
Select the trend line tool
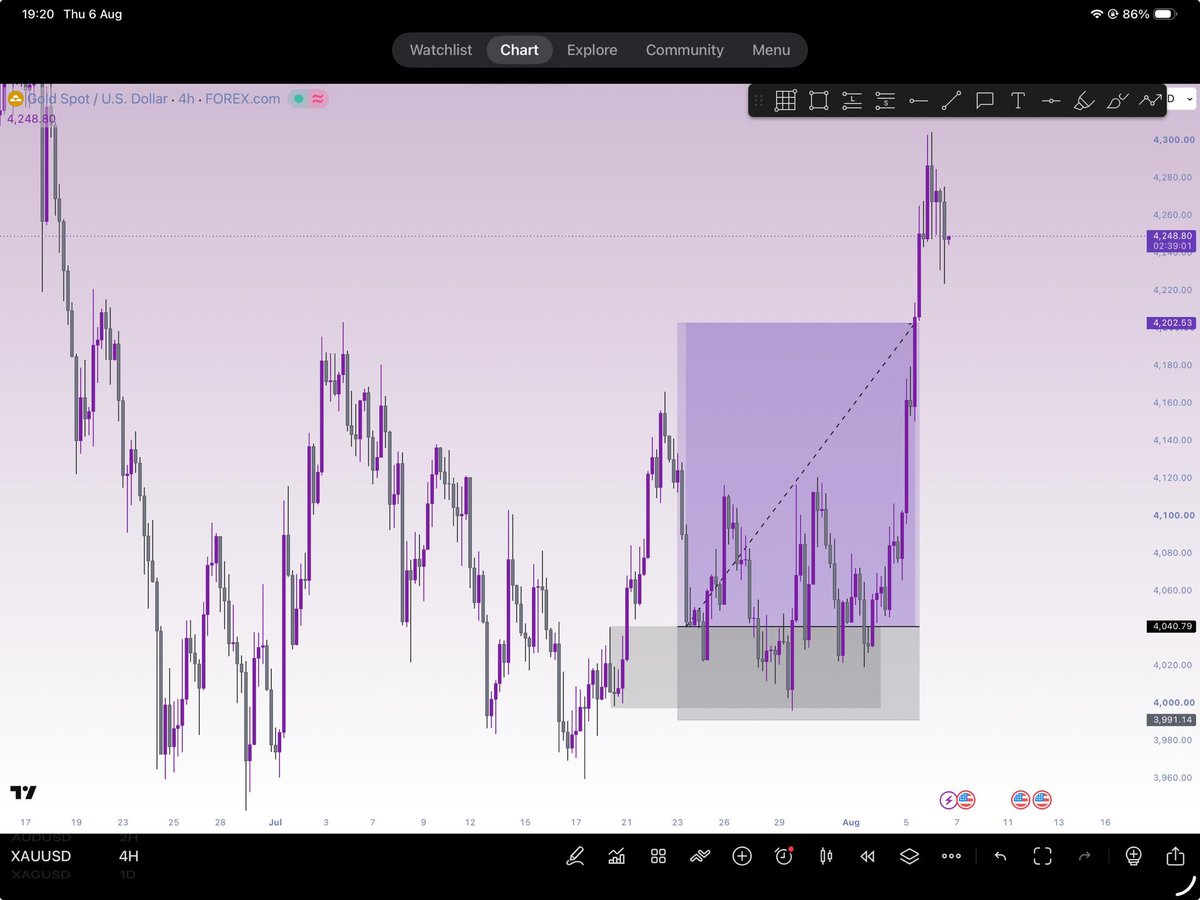pos(951,100)
